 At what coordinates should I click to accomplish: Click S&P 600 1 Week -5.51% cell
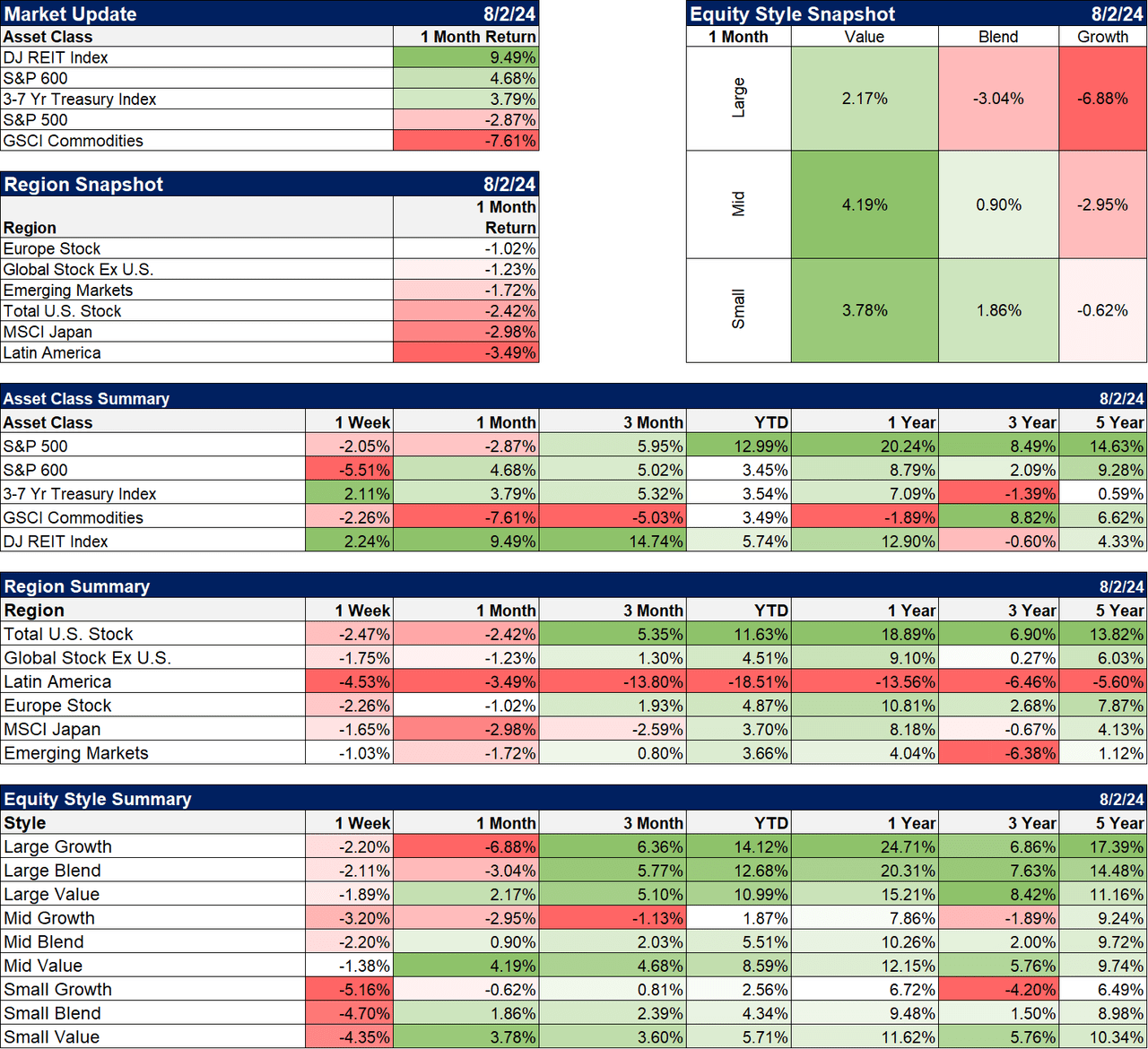coord(349,470)
